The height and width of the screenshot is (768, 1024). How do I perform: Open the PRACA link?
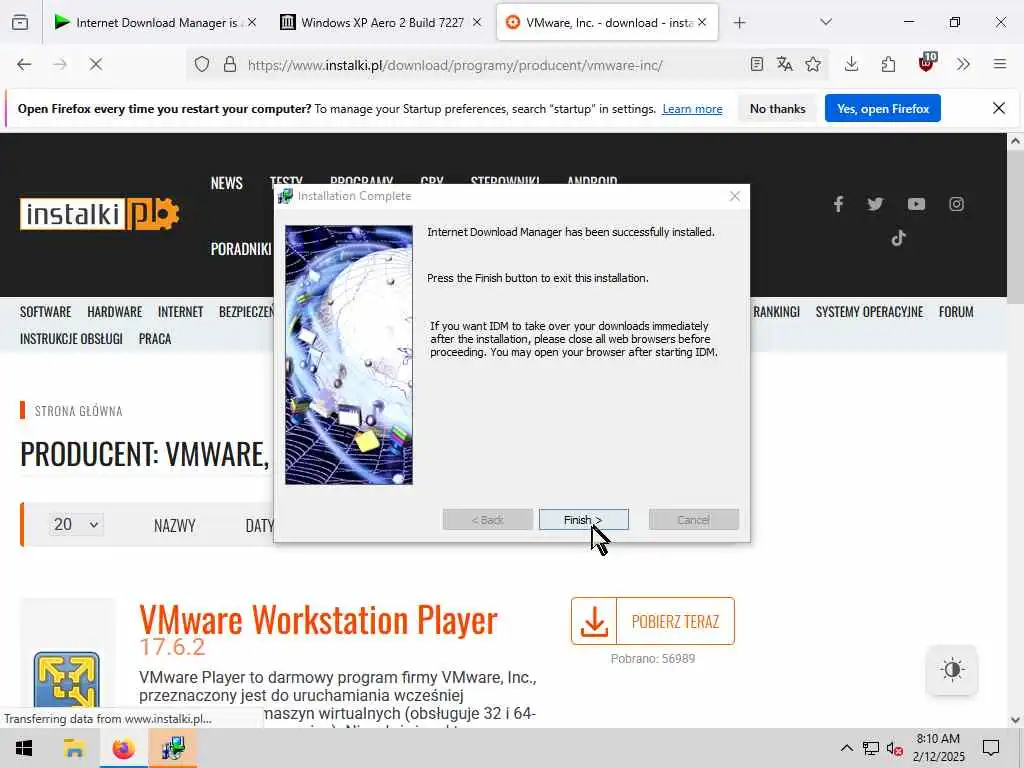click(x=155, y=339)
